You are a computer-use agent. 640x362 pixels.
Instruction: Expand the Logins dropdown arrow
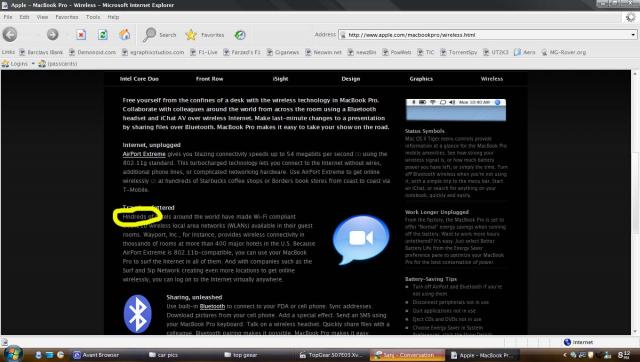coord(33,64)
